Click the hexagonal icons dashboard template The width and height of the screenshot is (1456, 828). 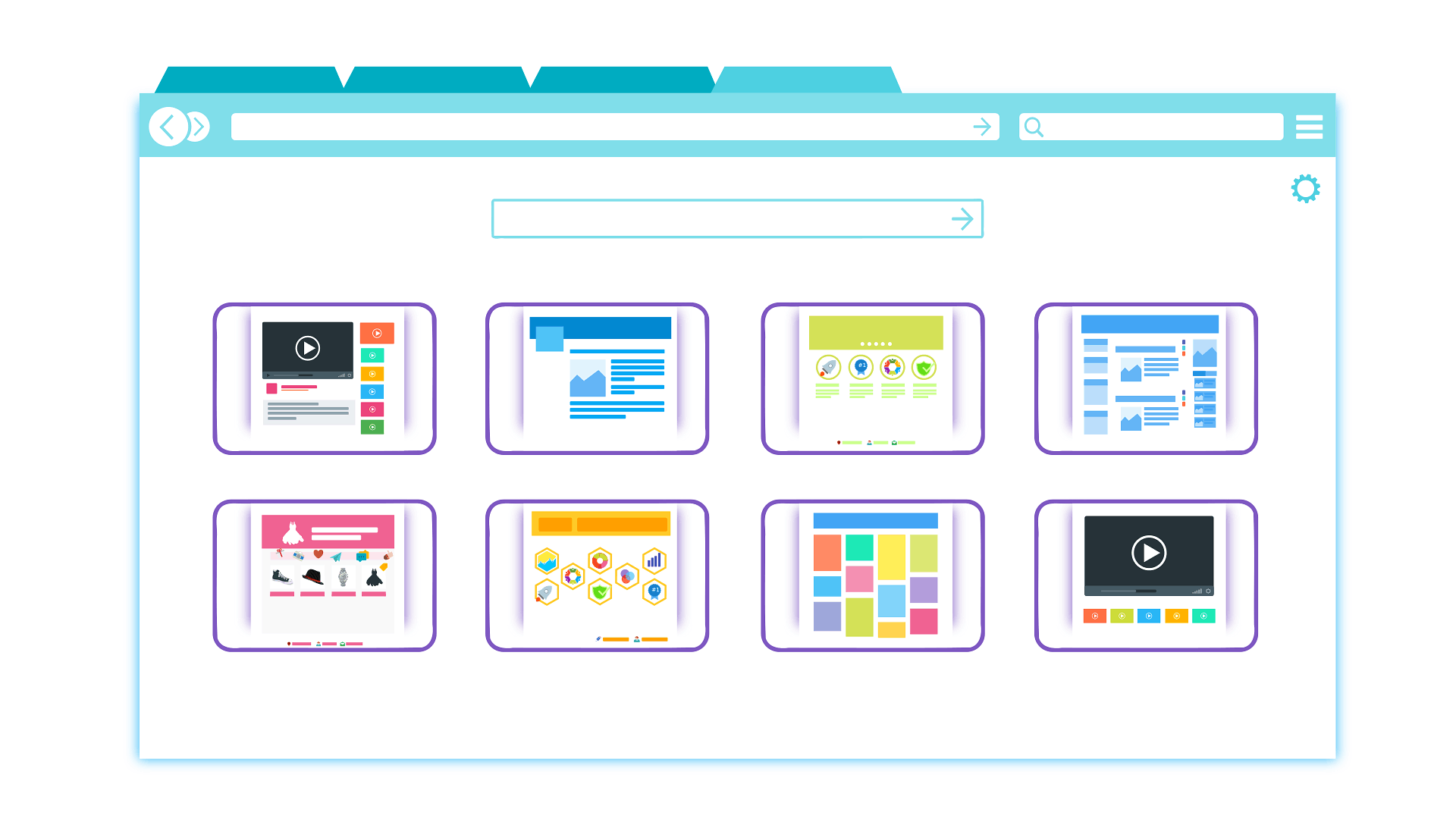click(597, 575)
